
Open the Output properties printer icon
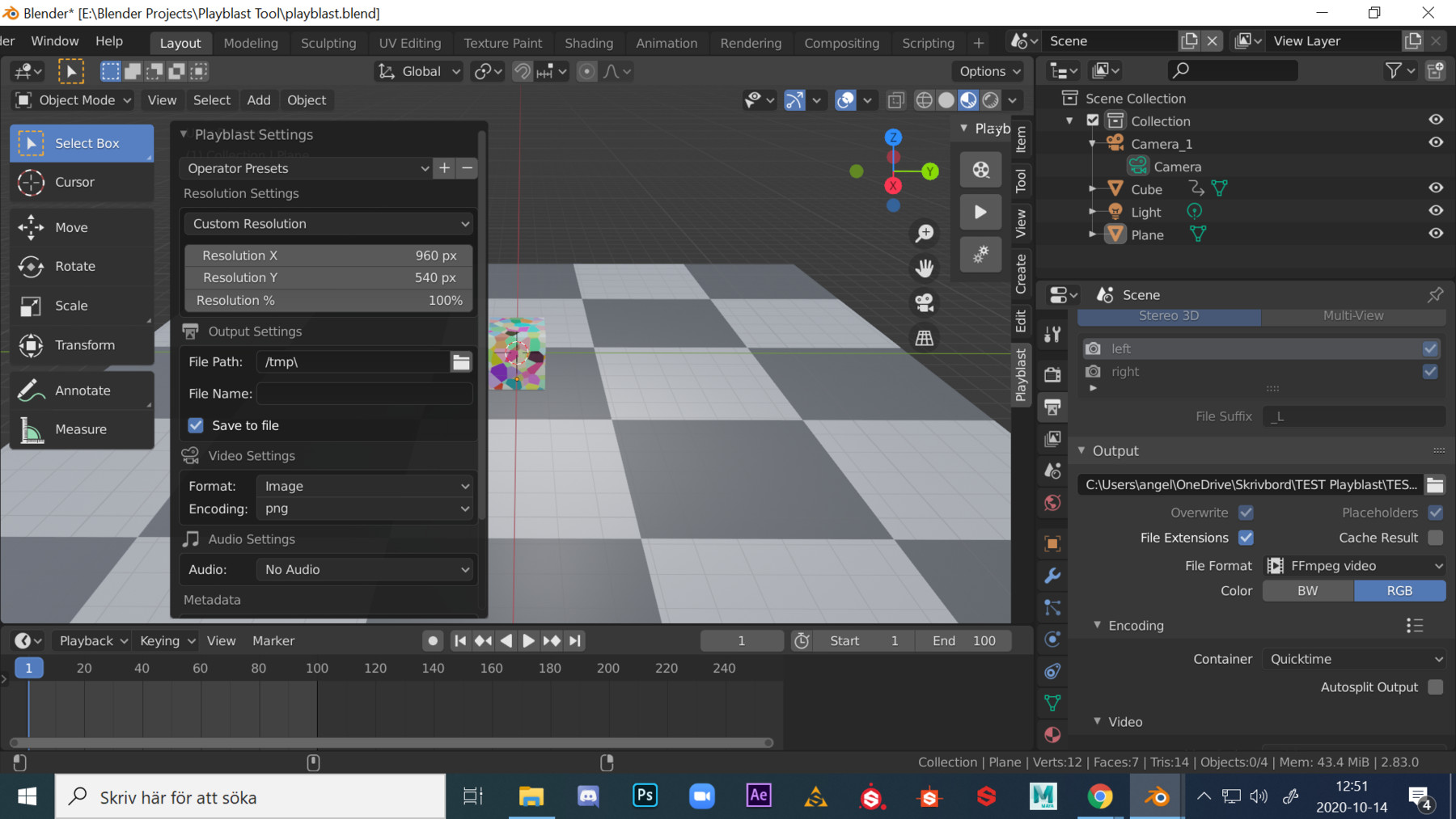(x=1052, y=407)
